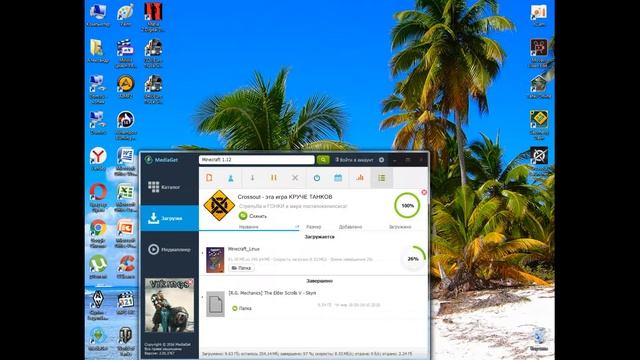The height and width of the screenshot is (360, 640).
Task: Open the Медиаплеер media player section
Action: coord(170,249)
